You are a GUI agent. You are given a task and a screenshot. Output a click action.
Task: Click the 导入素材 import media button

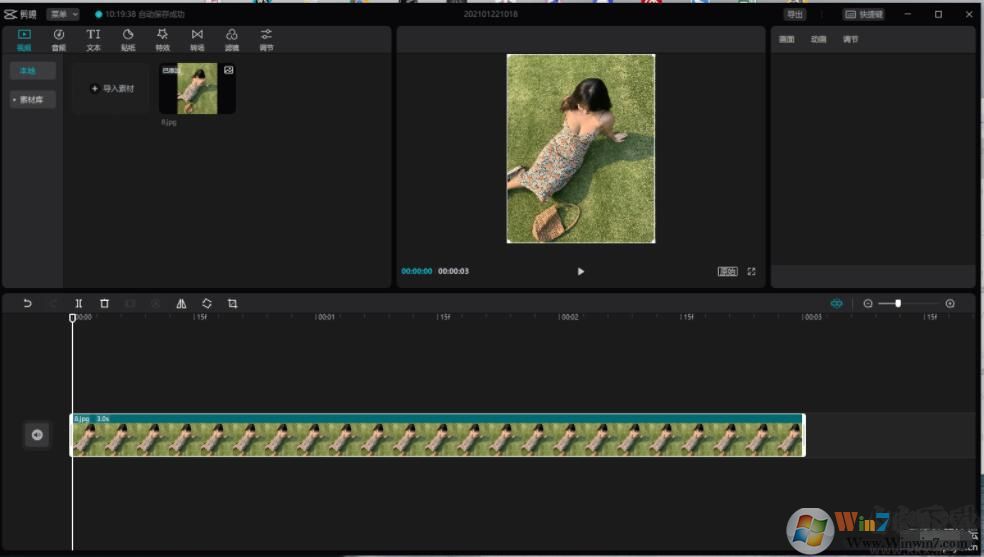tap(111, 89)
